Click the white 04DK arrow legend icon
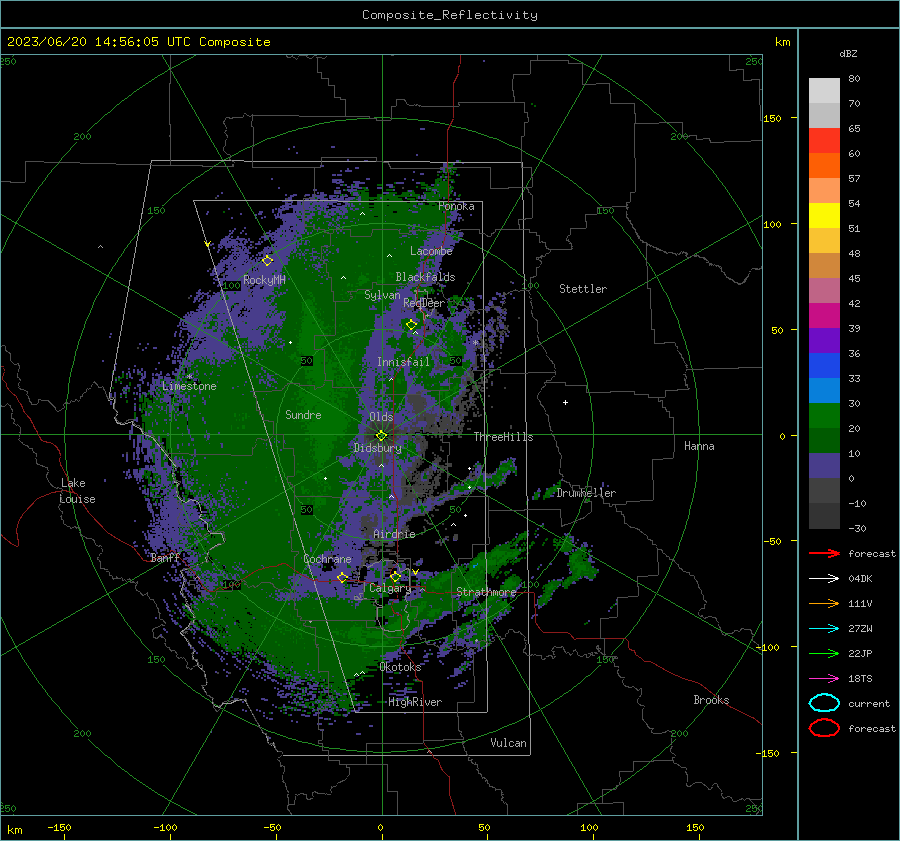The height and width of the screenshot is (841, 900). 824,579
